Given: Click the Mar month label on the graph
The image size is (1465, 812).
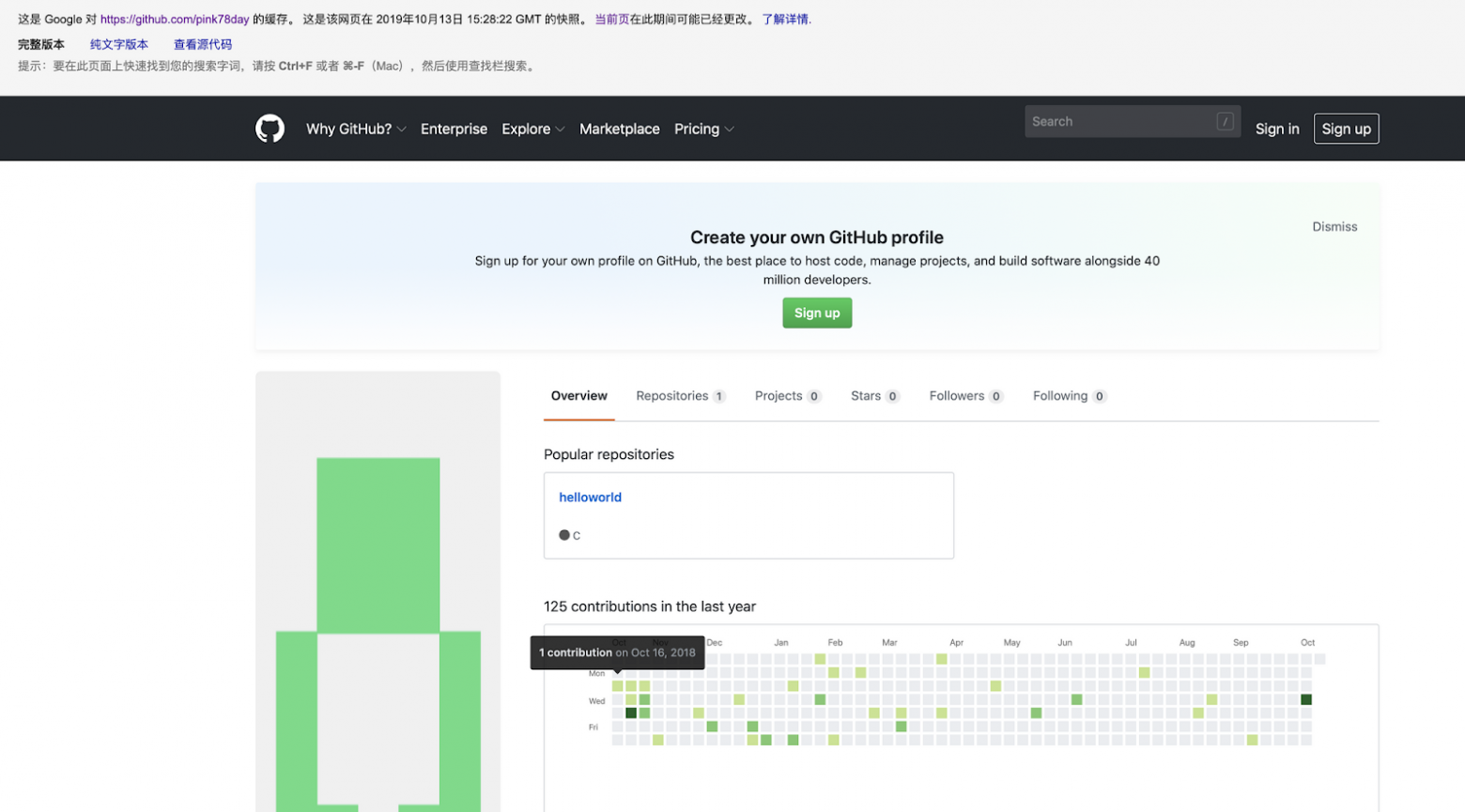Looking at the screenshot, I should click(x=889, y=643).
